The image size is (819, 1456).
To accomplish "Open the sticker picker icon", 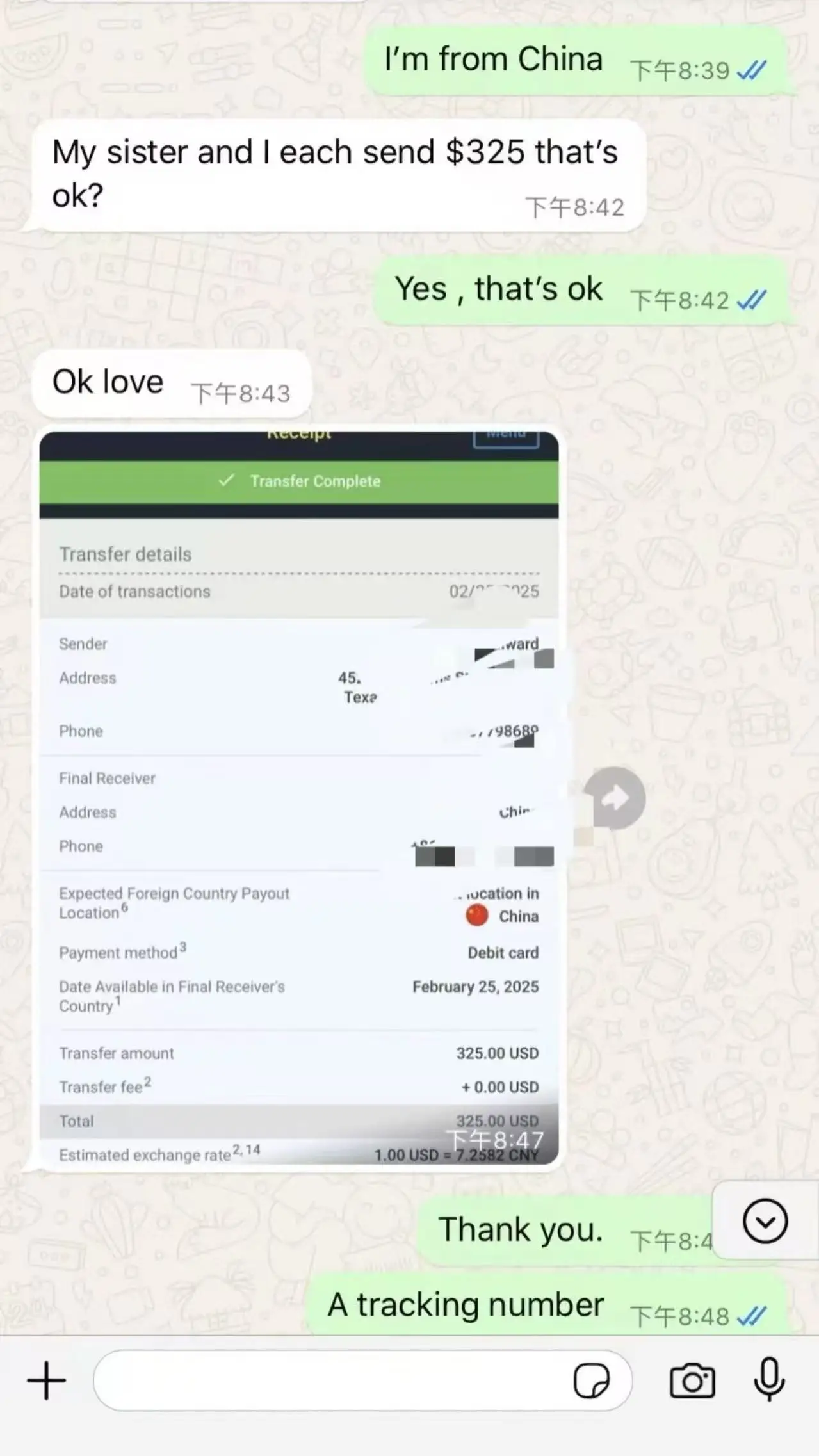I will click(592, 1380).
